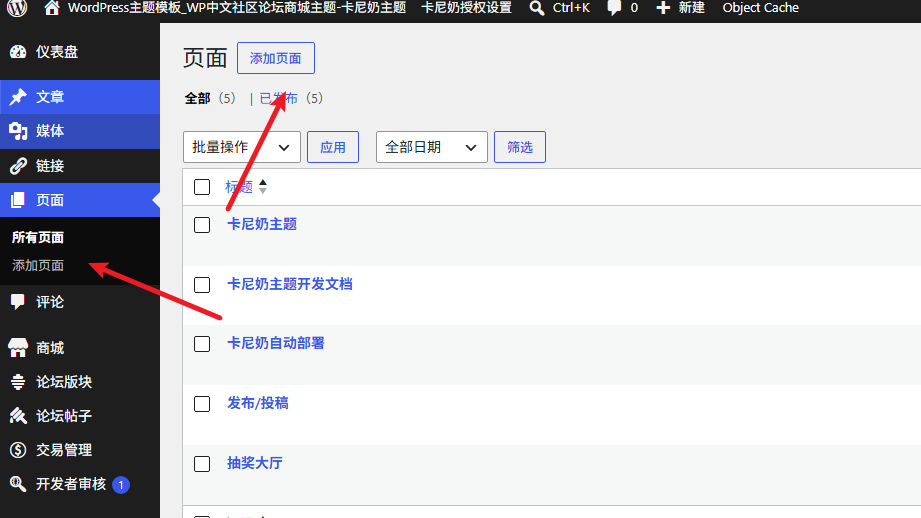The image size is (921, 518).
Task: Click the 应用 apply button
Action: click(333, 147)
